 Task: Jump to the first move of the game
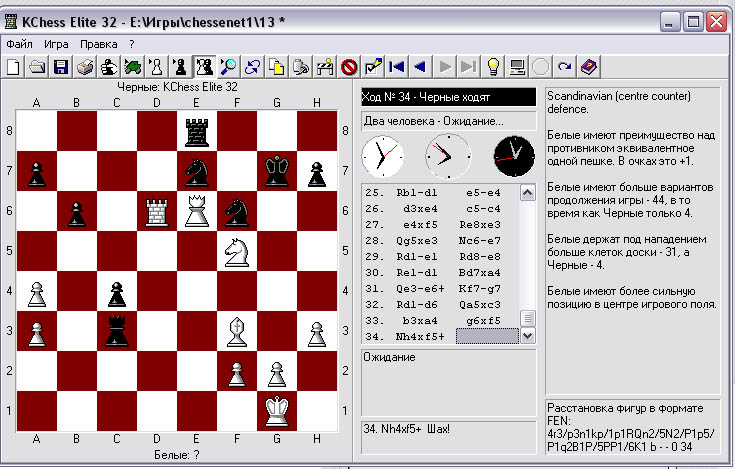point(397,67)
